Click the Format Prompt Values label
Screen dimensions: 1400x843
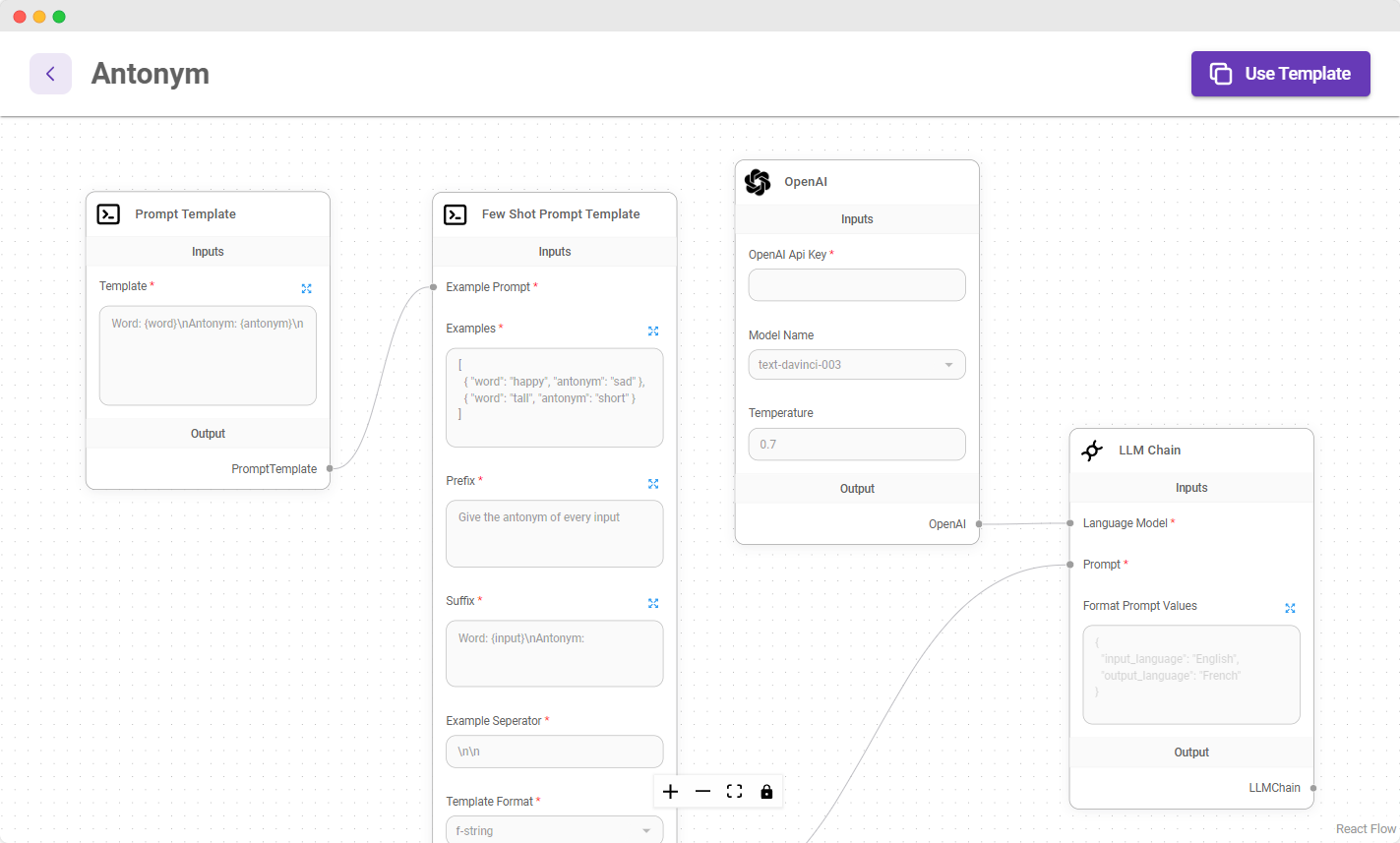tap(1140, 606)
